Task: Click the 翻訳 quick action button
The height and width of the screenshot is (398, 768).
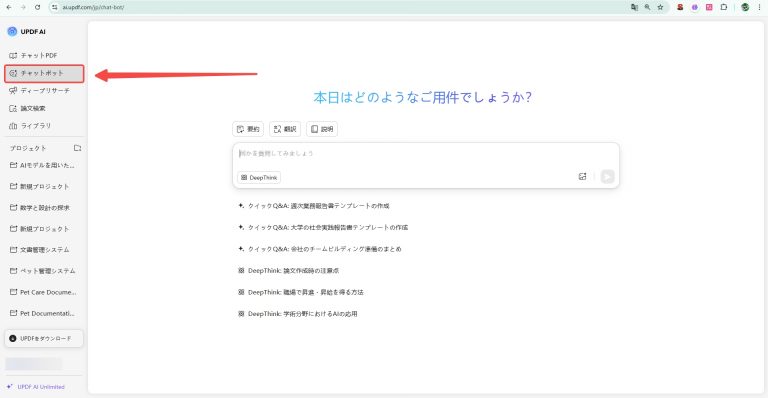Action: (x=285, y=129)
